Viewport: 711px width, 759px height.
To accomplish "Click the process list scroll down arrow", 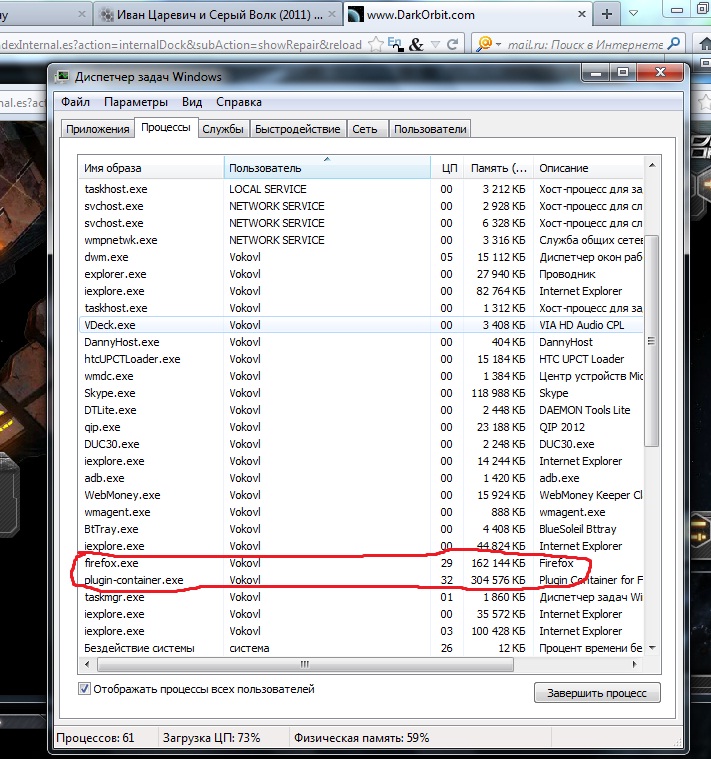I will 652,648.
